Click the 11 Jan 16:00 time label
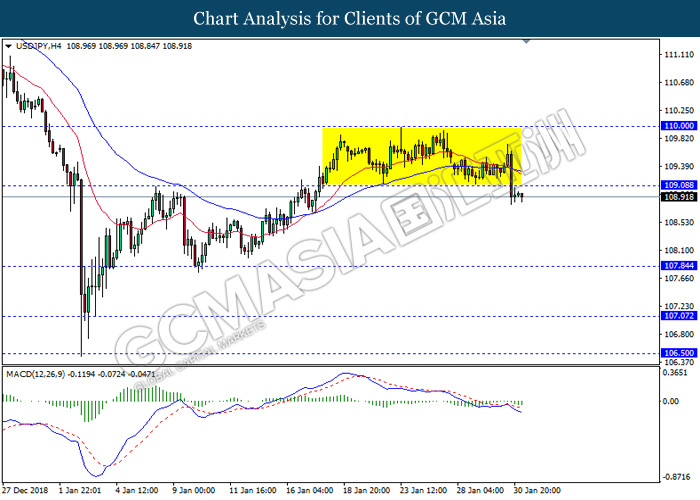The width and height of the screenshot is (700, 500). [253, 490]
